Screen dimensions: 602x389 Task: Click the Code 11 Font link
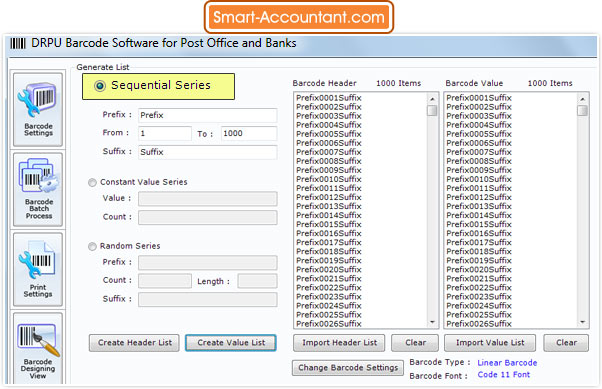point(503,374)
